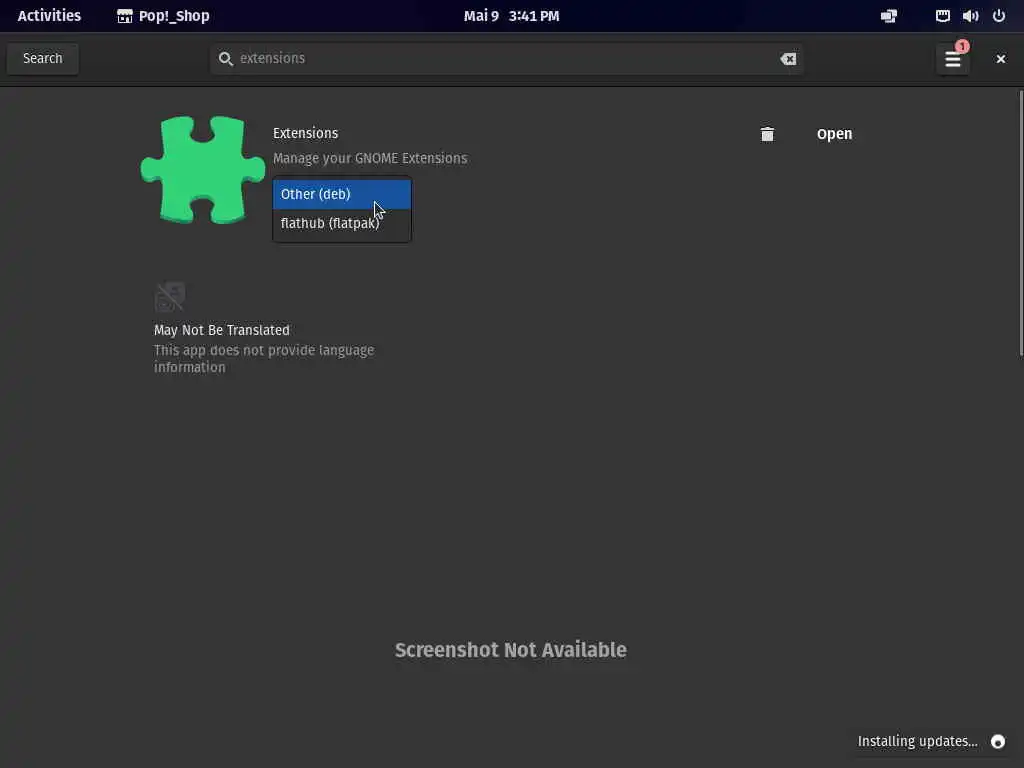This screenshot has height=768, width=1024.
Task: Click the green puzzle piece Extensions icon
Action: pos(202,170)
